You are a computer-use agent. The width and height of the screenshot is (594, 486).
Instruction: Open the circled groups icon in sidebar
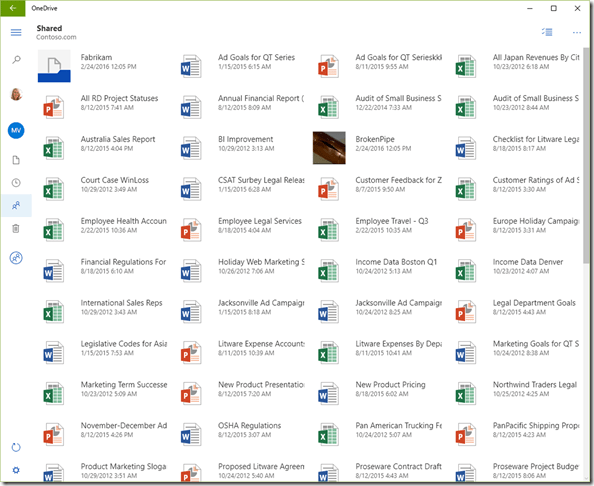pyautogui.click(x=16, y=258)
